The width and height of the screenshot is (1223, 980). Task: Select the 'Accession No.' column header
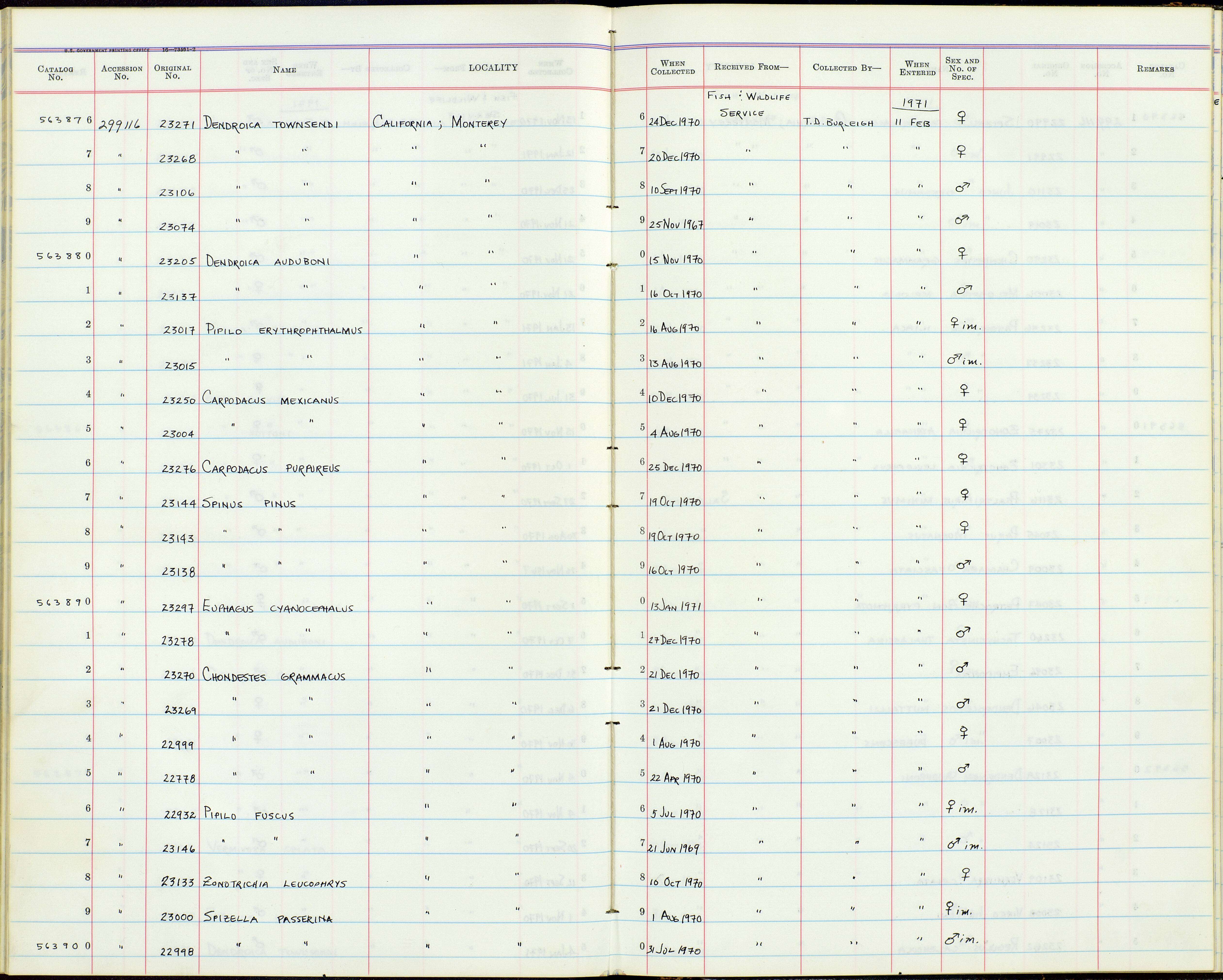pyautogui.click(x=122, y=72)
